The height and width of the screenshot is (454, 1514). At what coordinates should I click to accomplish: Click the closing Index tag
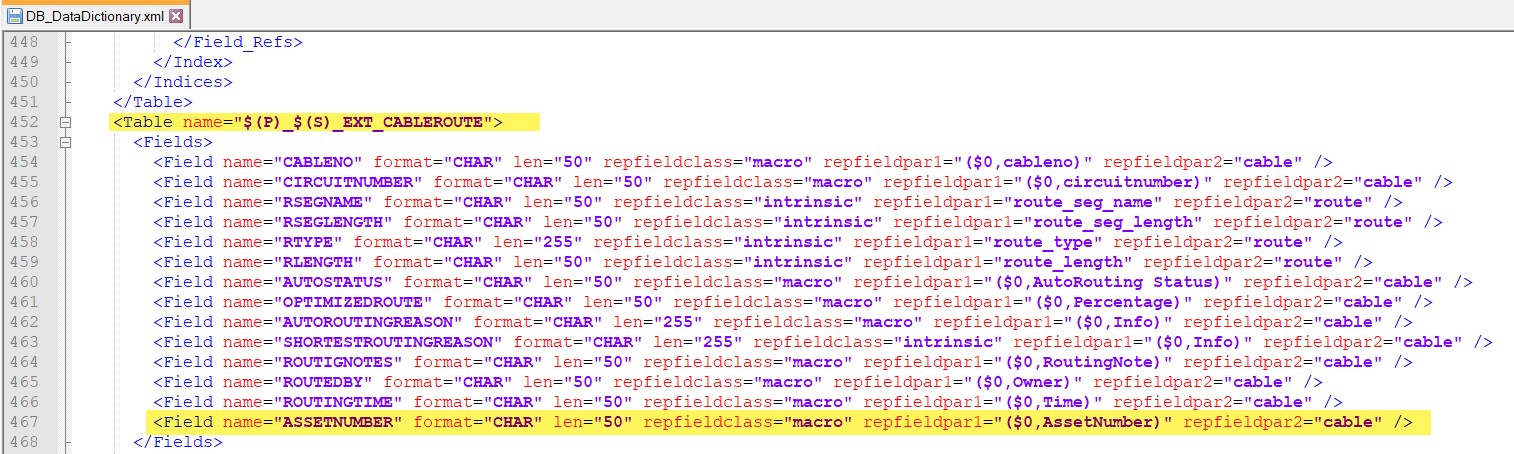pyautogui.click(x=193, y=62)
